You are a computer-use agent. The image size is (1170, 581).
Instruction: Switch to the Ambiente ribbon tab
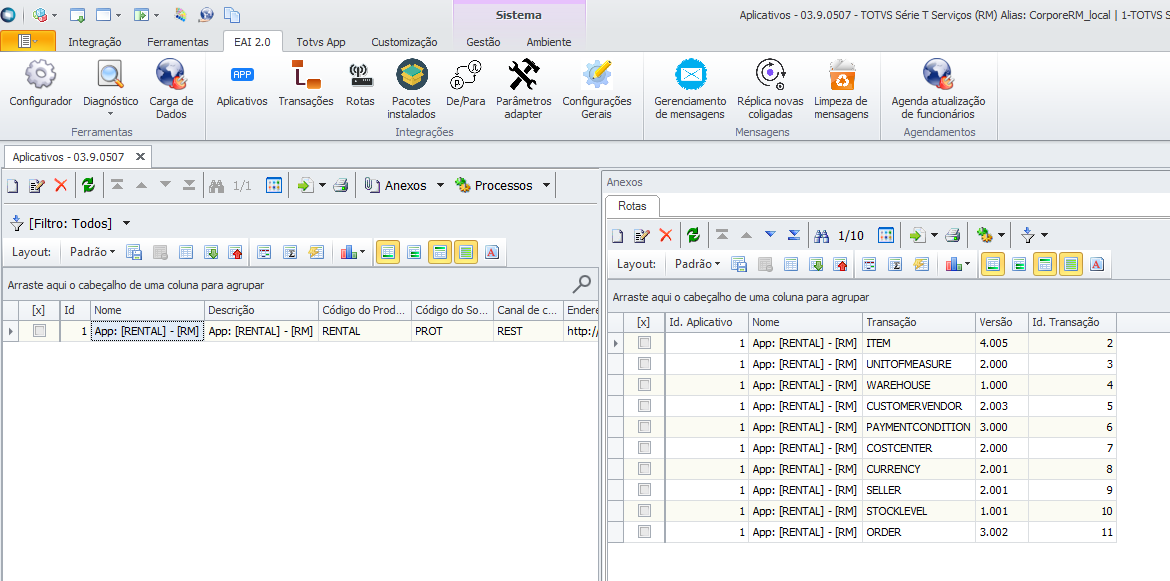click(548, 42)
